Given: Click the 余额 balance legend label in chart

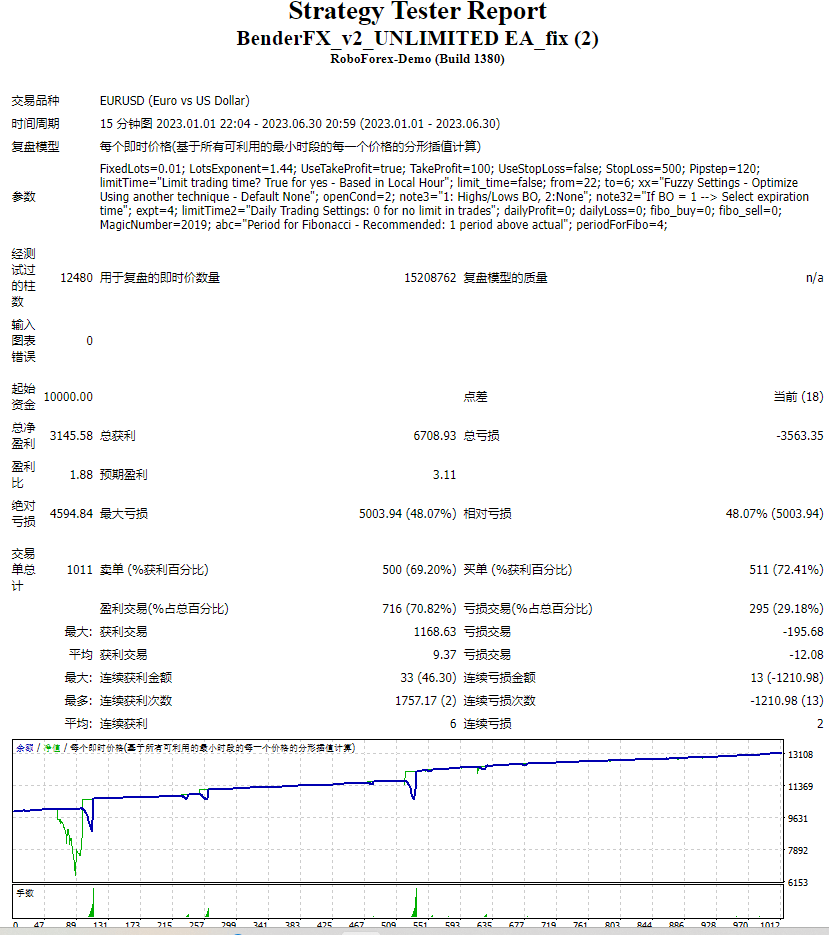Looking at the screenshot, I should pyautogui.click(x=24, y=748).
